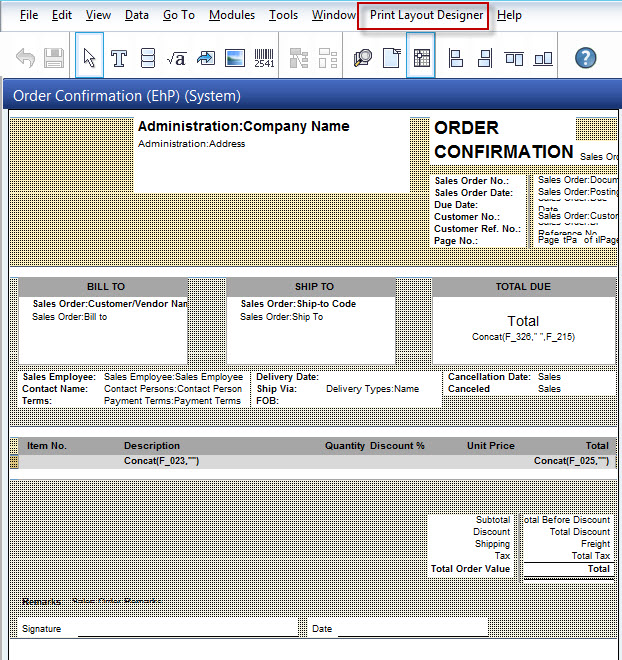Open the Edit menu
The image size is (622, 660).
point(62,15)
